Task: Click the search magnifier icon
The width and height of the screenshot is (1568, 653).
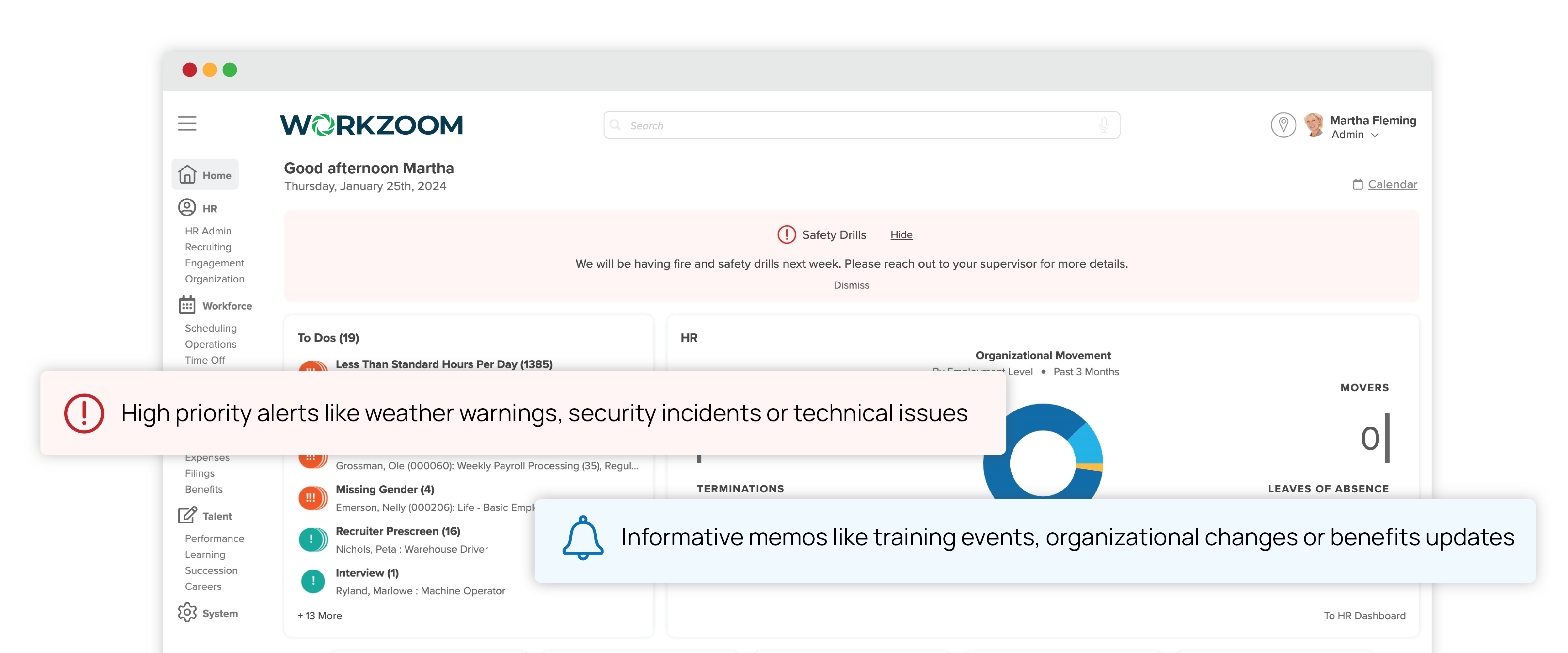Action: (x=615, y=125)
